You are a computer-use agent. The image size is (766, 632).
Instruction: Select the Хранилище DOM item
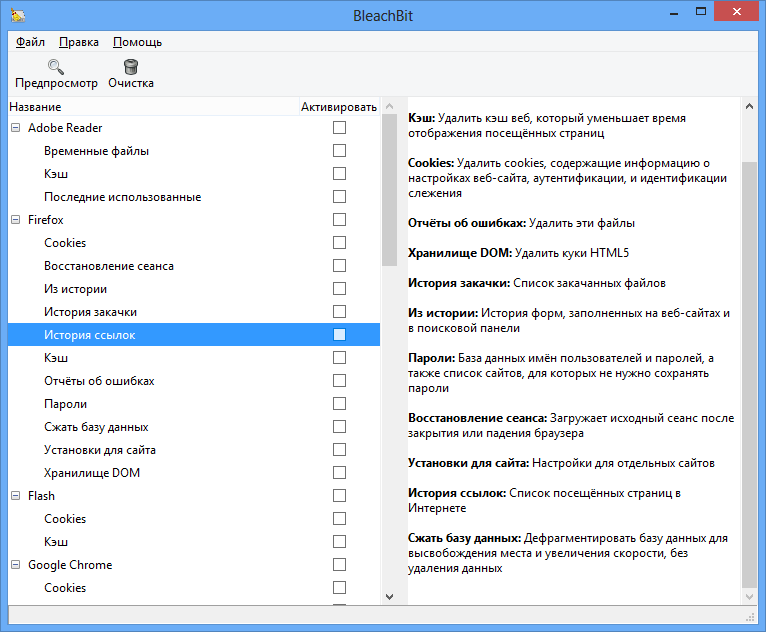[194, 473]
